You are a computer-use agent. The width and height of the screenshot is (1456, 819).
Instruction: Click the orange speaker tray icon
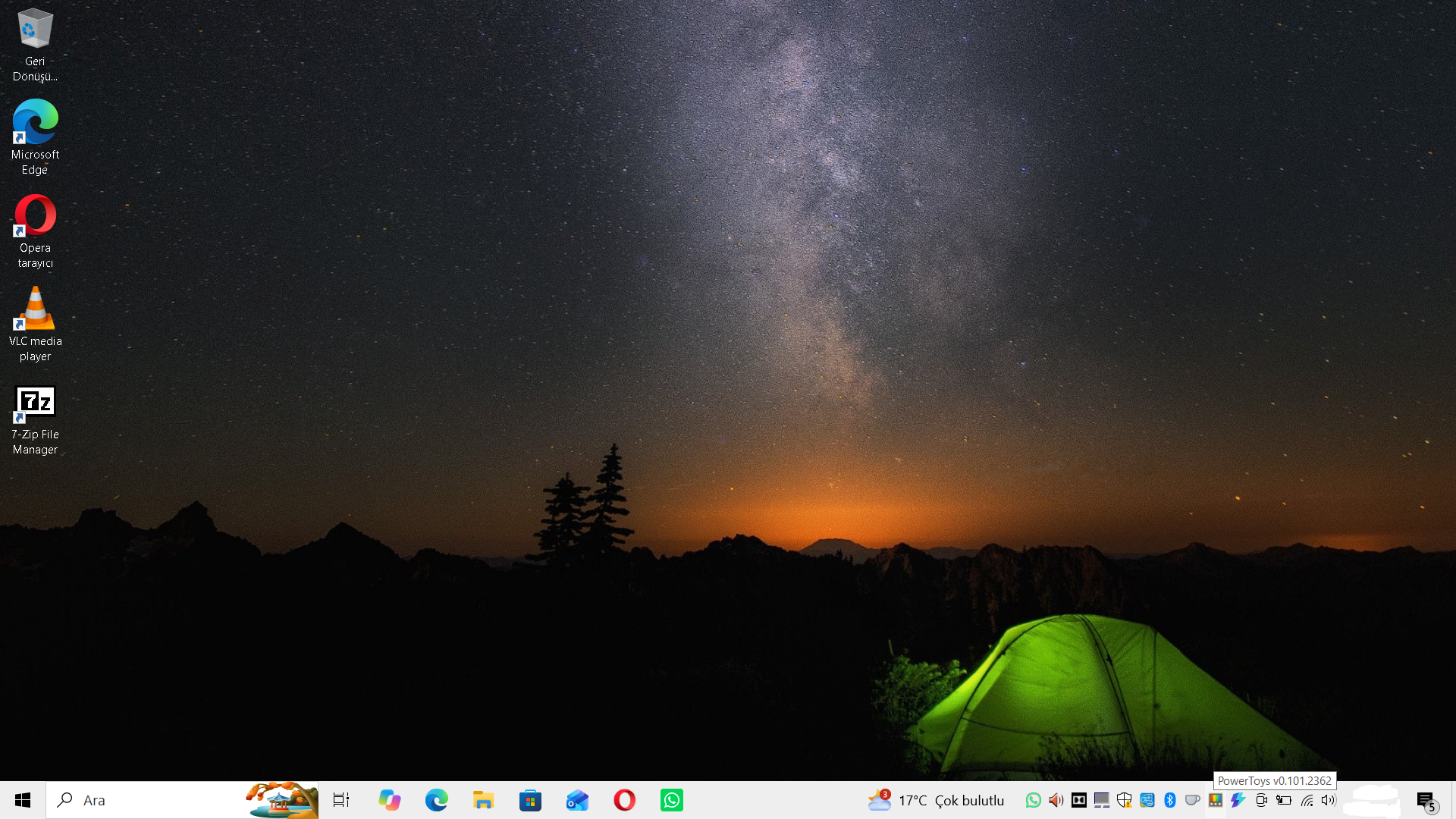[x=1056, y=800]
